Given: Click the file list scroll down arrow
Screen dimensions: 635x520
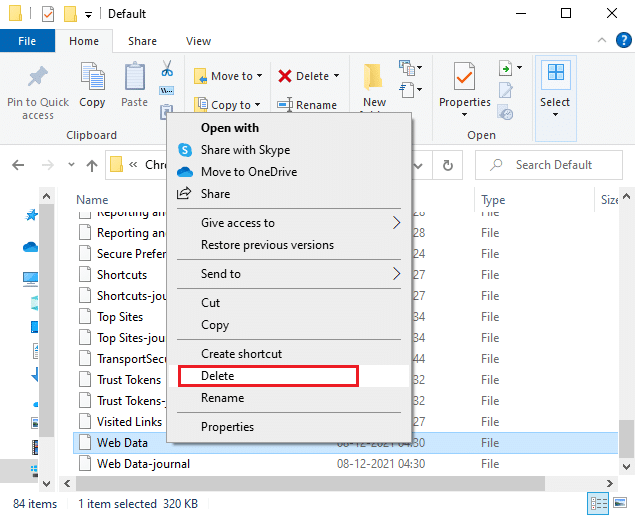Looking at the screenshot, I should click(626, 467).
